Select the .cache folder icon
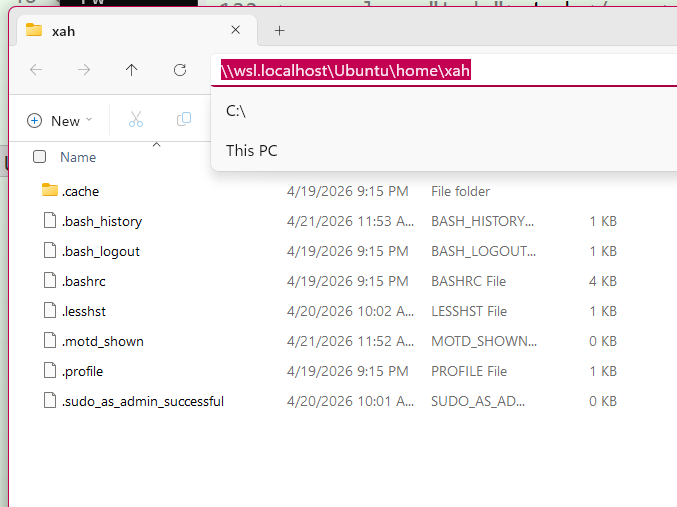 50,190
